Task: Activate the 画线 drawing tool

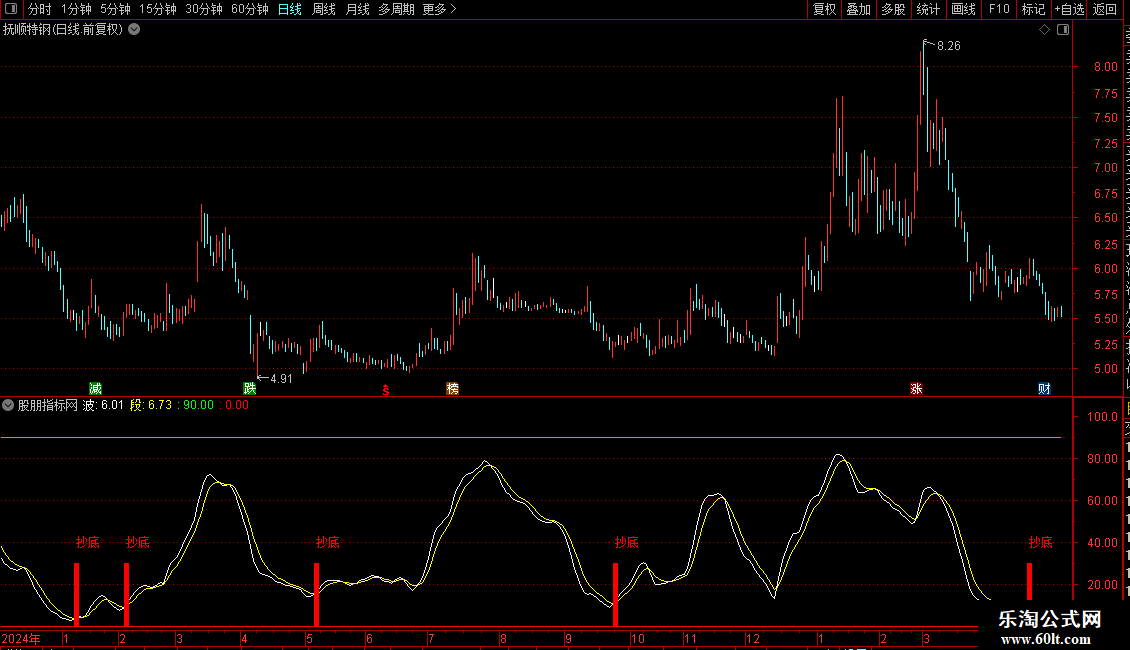Action: point(964,9)
